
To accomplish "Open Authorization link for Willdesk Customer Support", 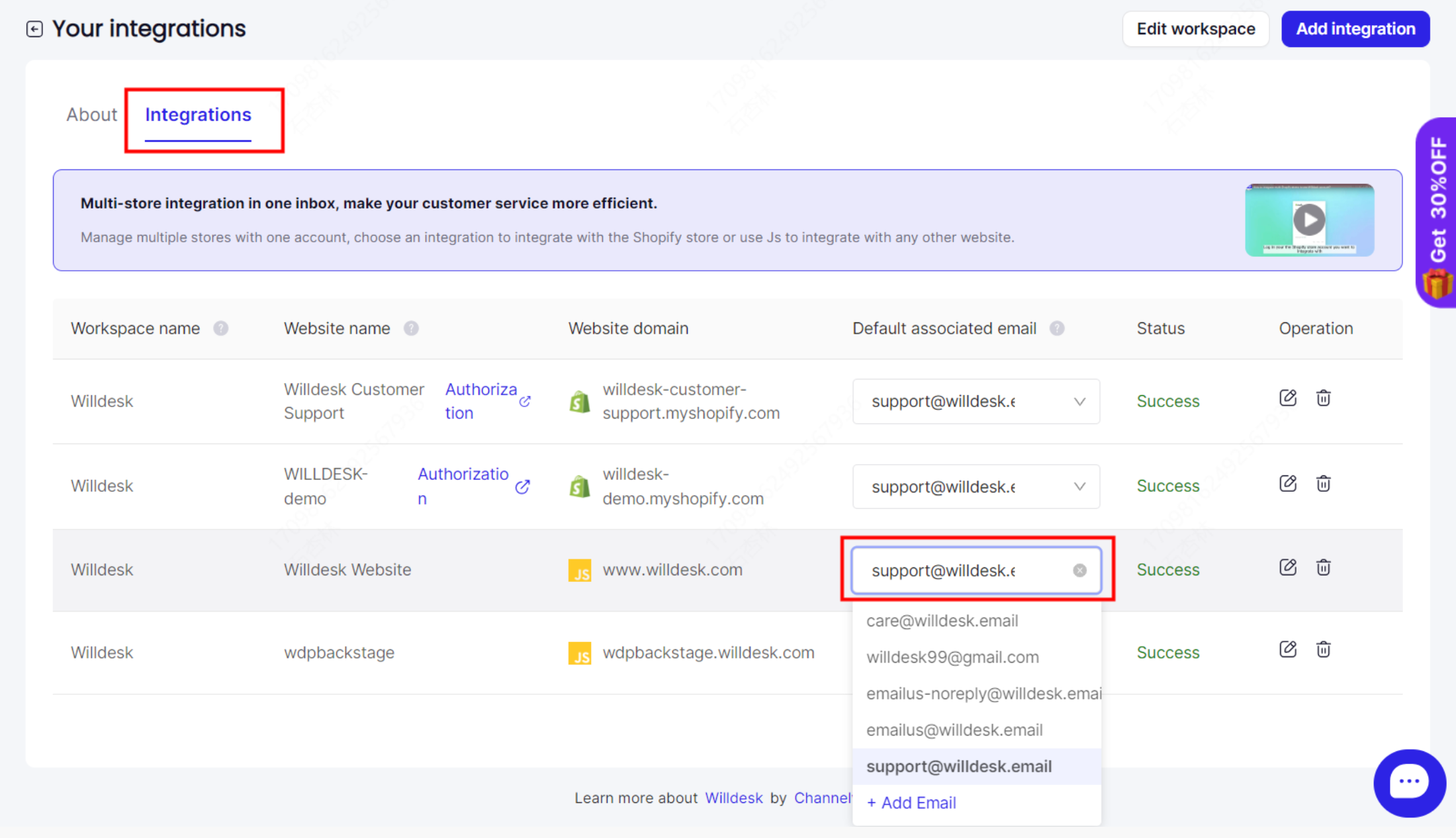I will point(480,401).
